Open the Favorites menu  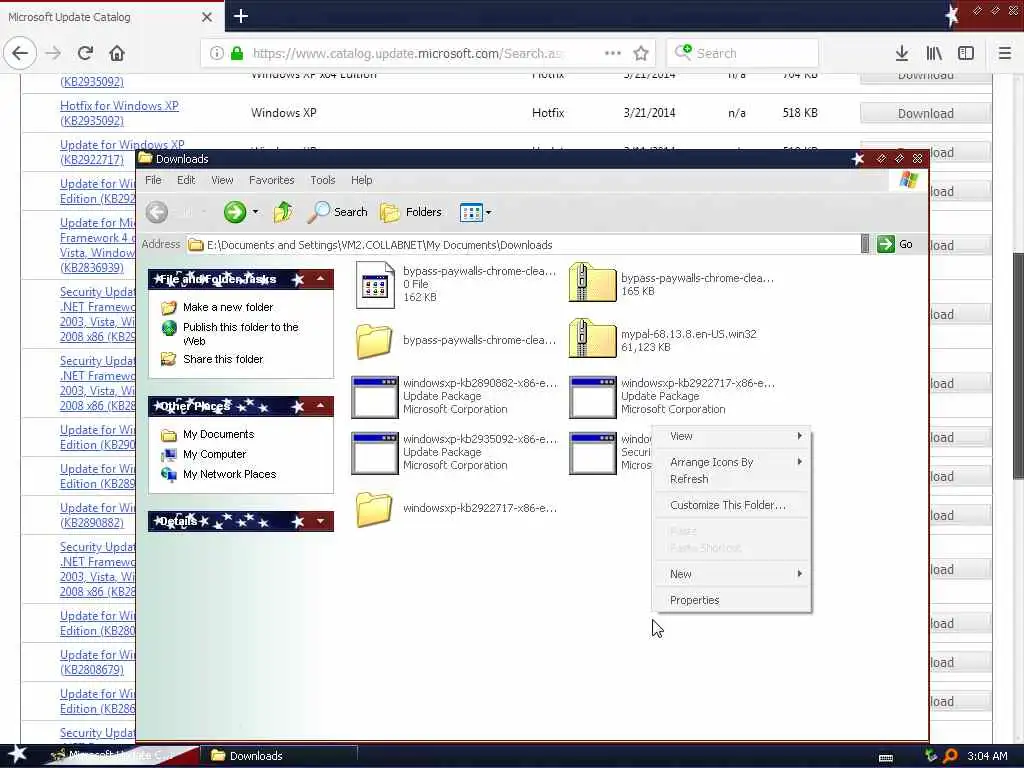click(x=272, y=180)
